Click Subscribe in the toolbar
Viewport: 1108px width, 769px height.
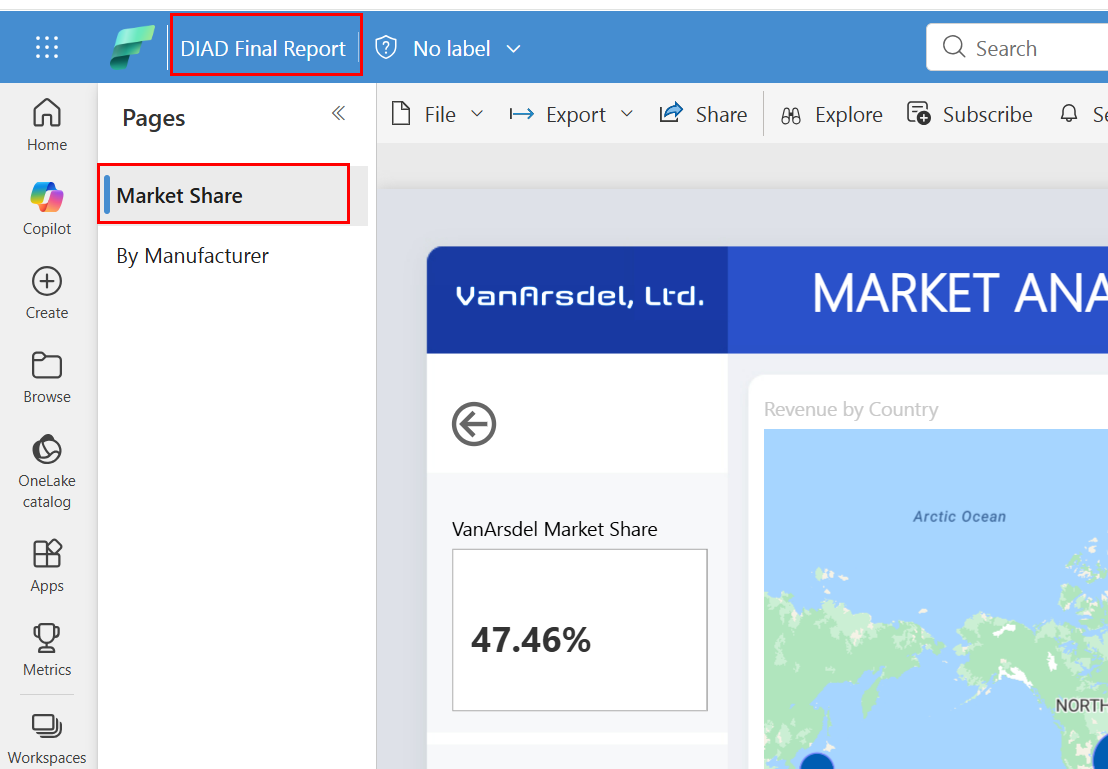point(970,114)
